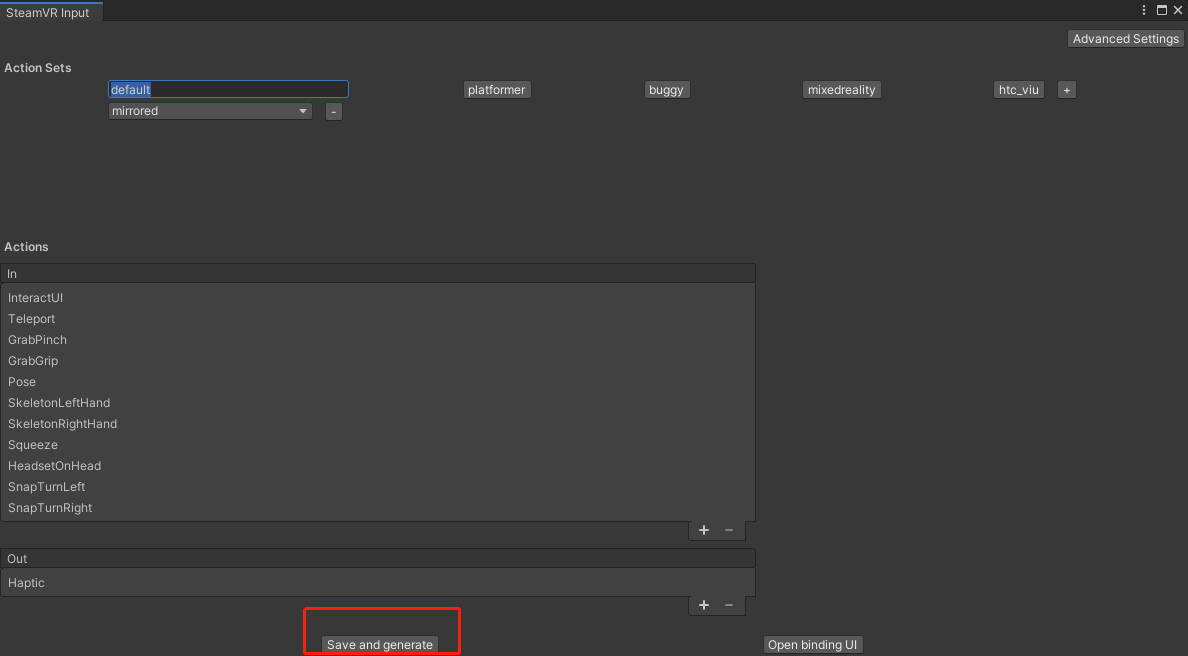
Task: Add a new Out action
Action: pyautogui.click(x=704, y=605)
